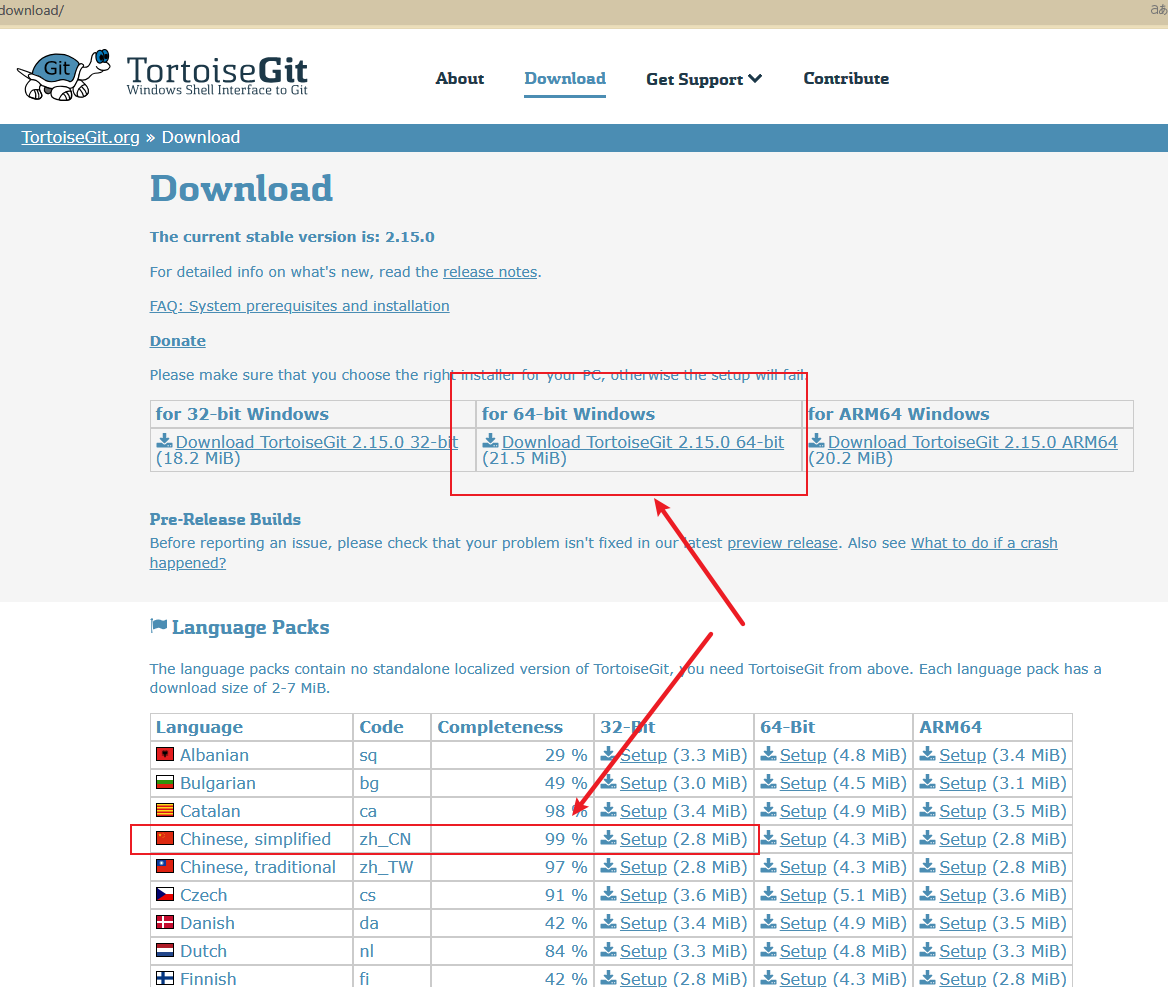
Task: Click the download icon beside the 32-bit installer
Action: tap(164, 441)
